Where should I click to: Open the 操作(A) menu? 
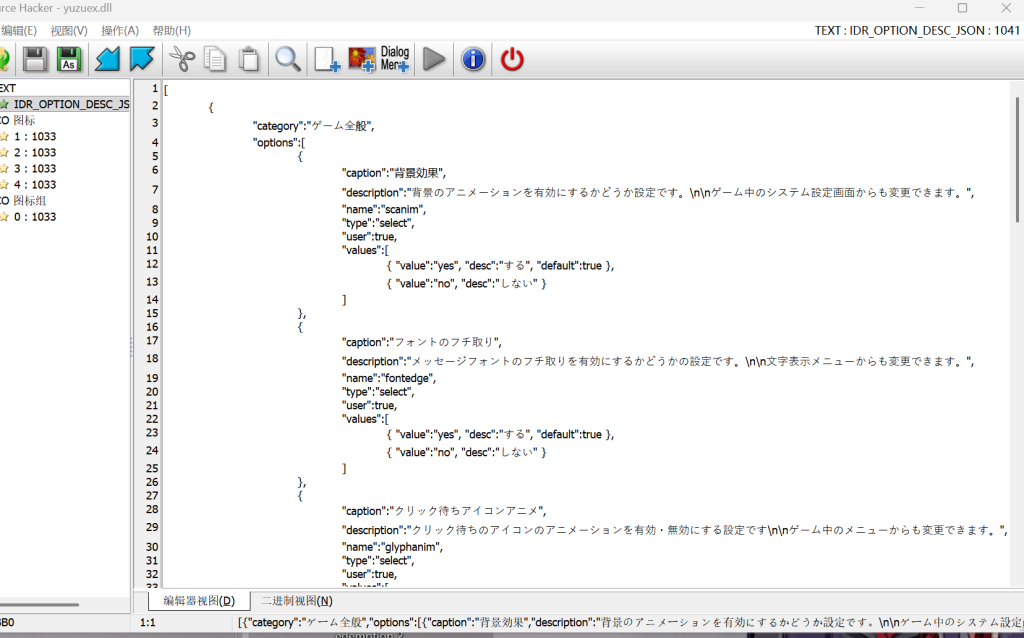tap(120, 31)
